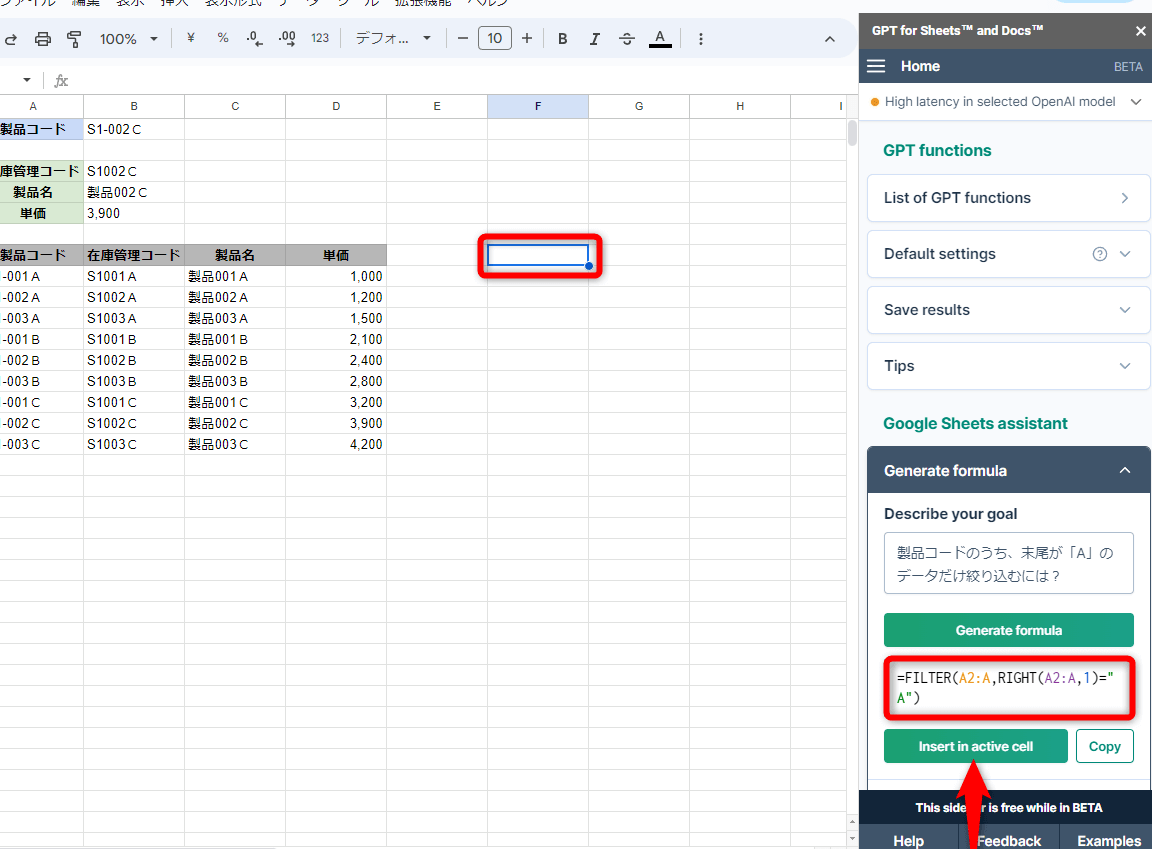Decrease decimal places

pyautogui.click(x=254, y=39)
